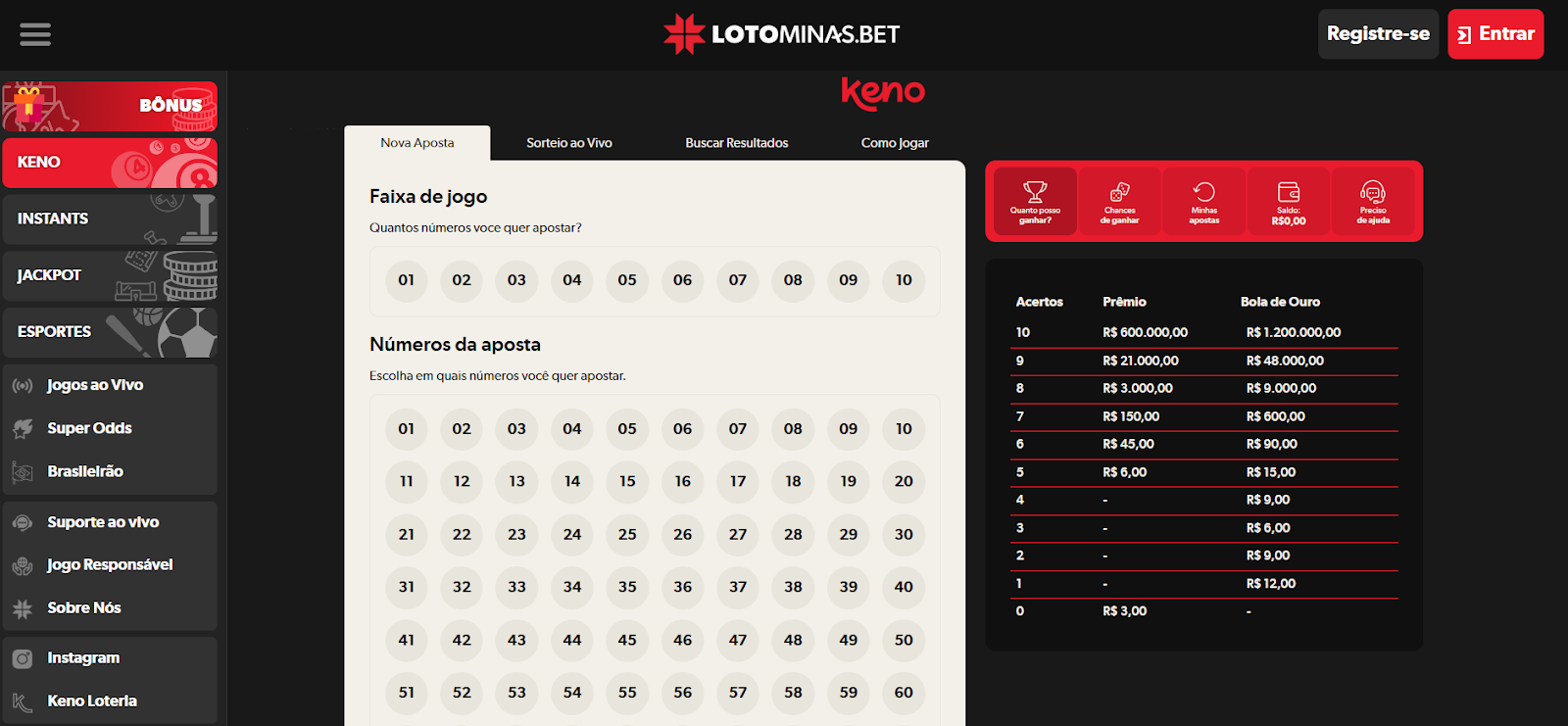Click the 'Acertos' column header

point(1039,302)
